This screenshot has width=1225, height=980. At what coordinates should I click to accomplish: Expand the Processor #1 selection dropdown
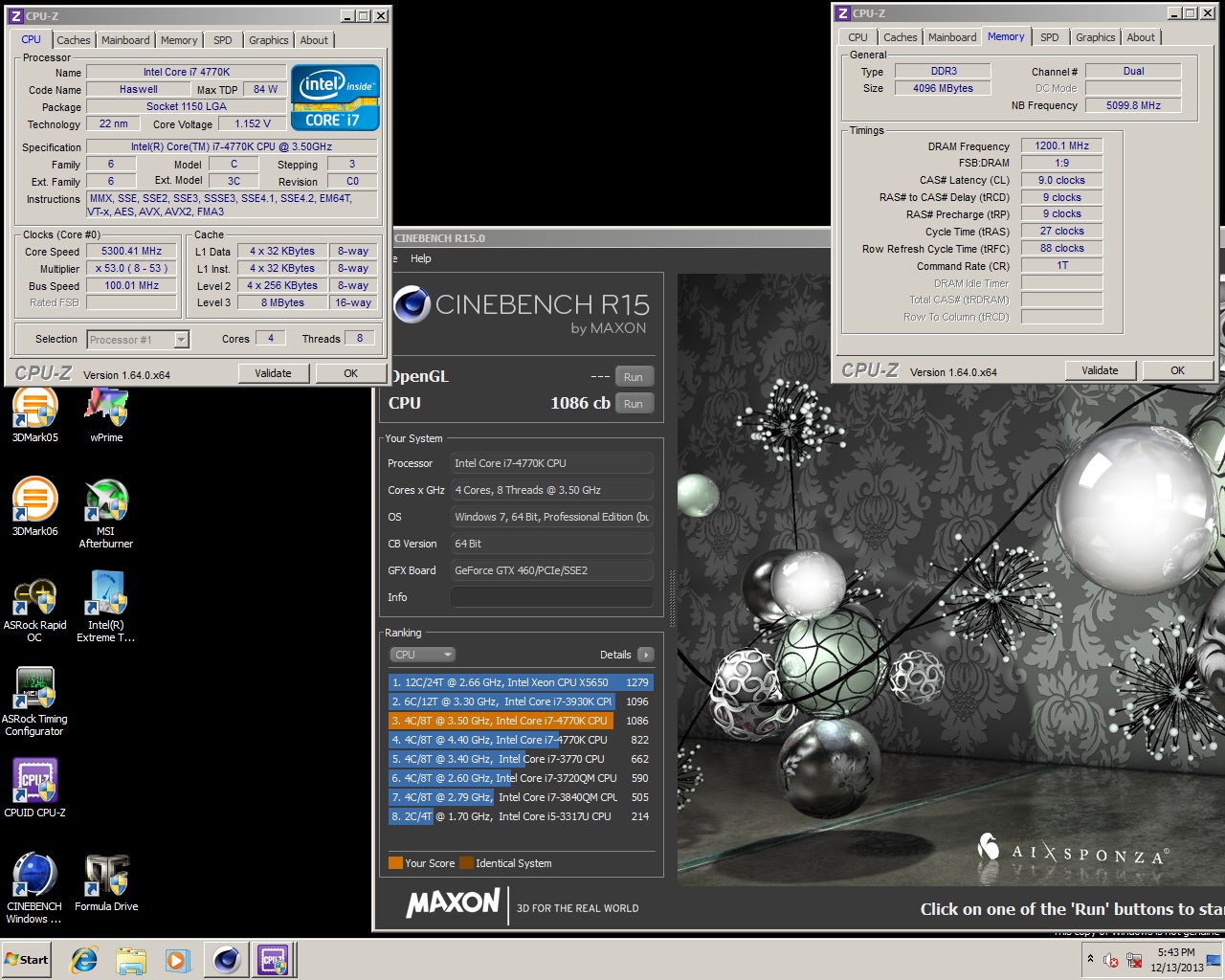(x=181, y=339)
